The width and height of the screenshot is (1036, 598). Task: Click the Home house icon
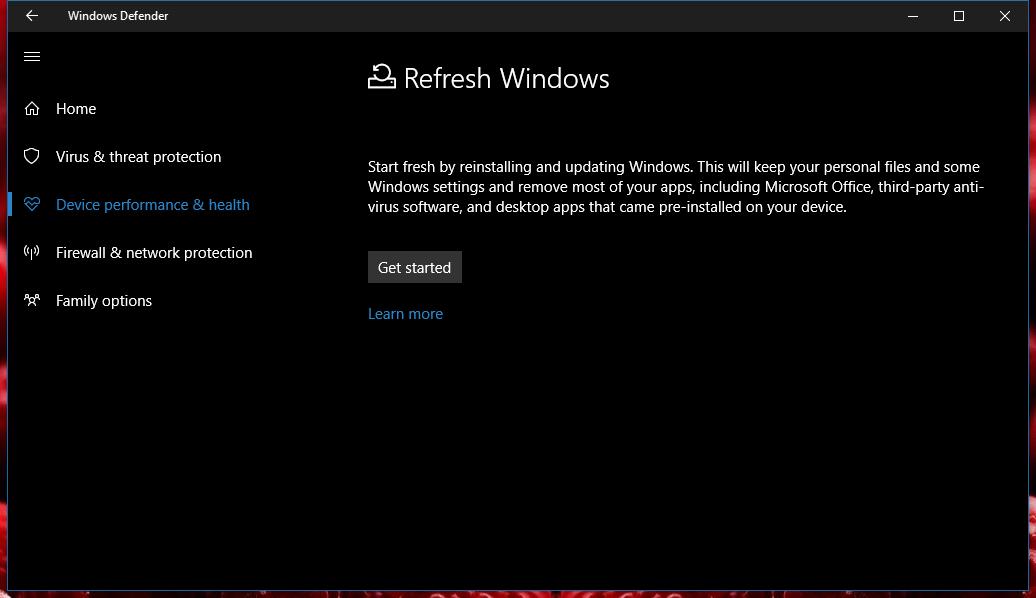tap(32, 108)
